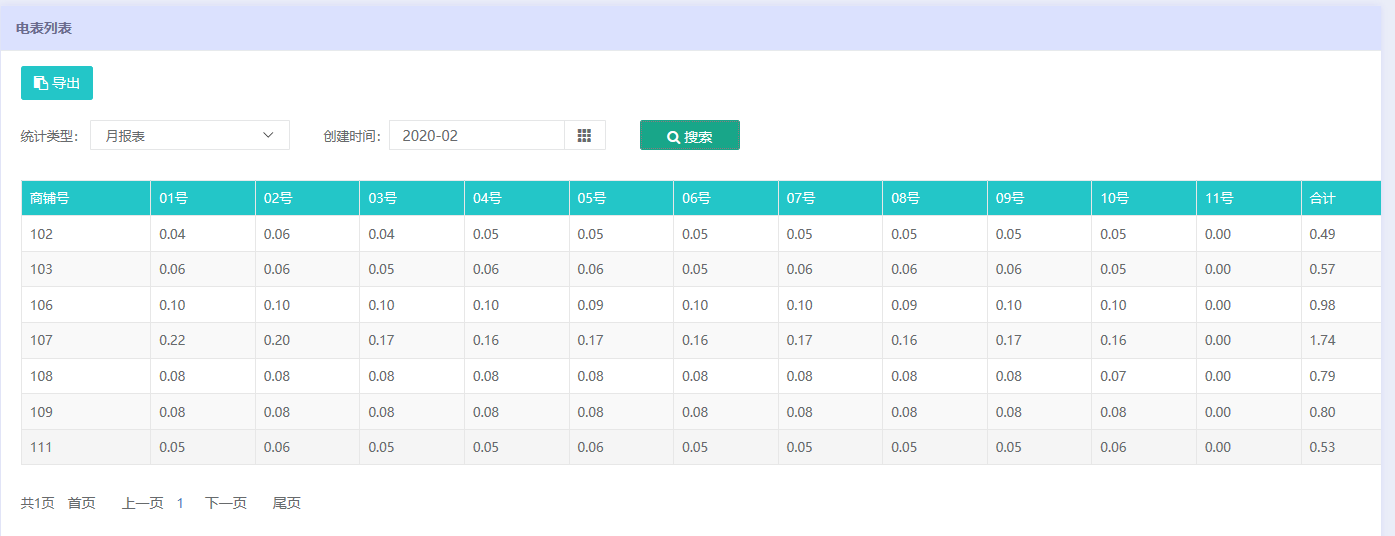The height and width of the screenshot is (536, 1395).
Task: Click the 创建时间 date input field
Action: click(x=477, y=135)
